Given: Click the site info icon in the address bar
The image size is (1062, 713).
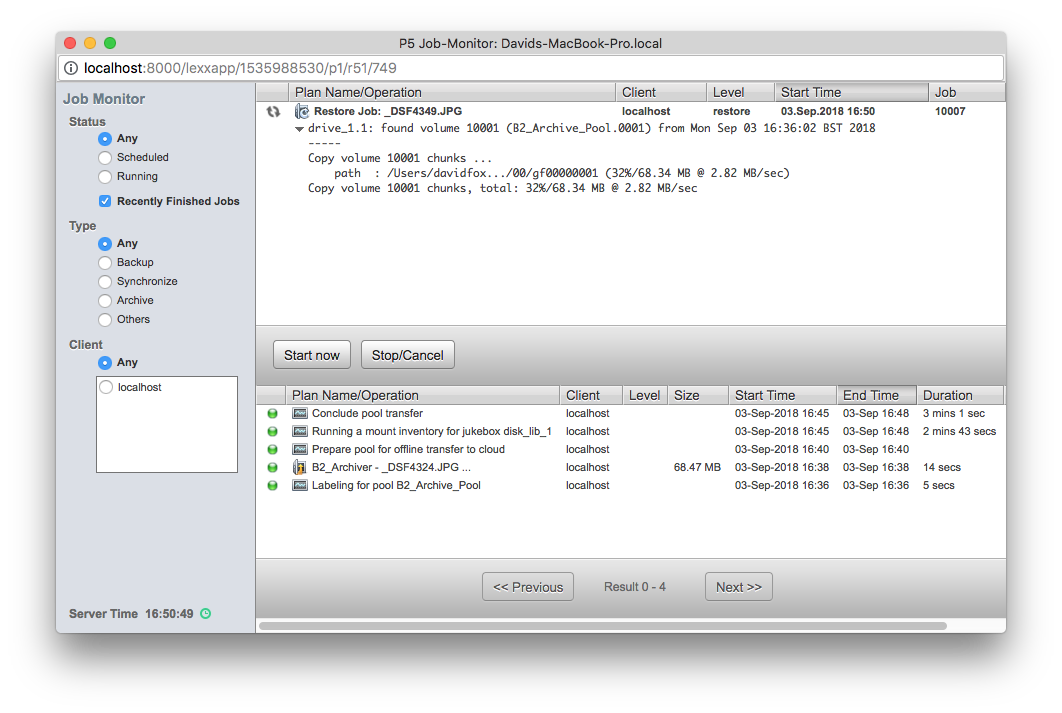Looking at the screenshot, I should tap(70, 68).
